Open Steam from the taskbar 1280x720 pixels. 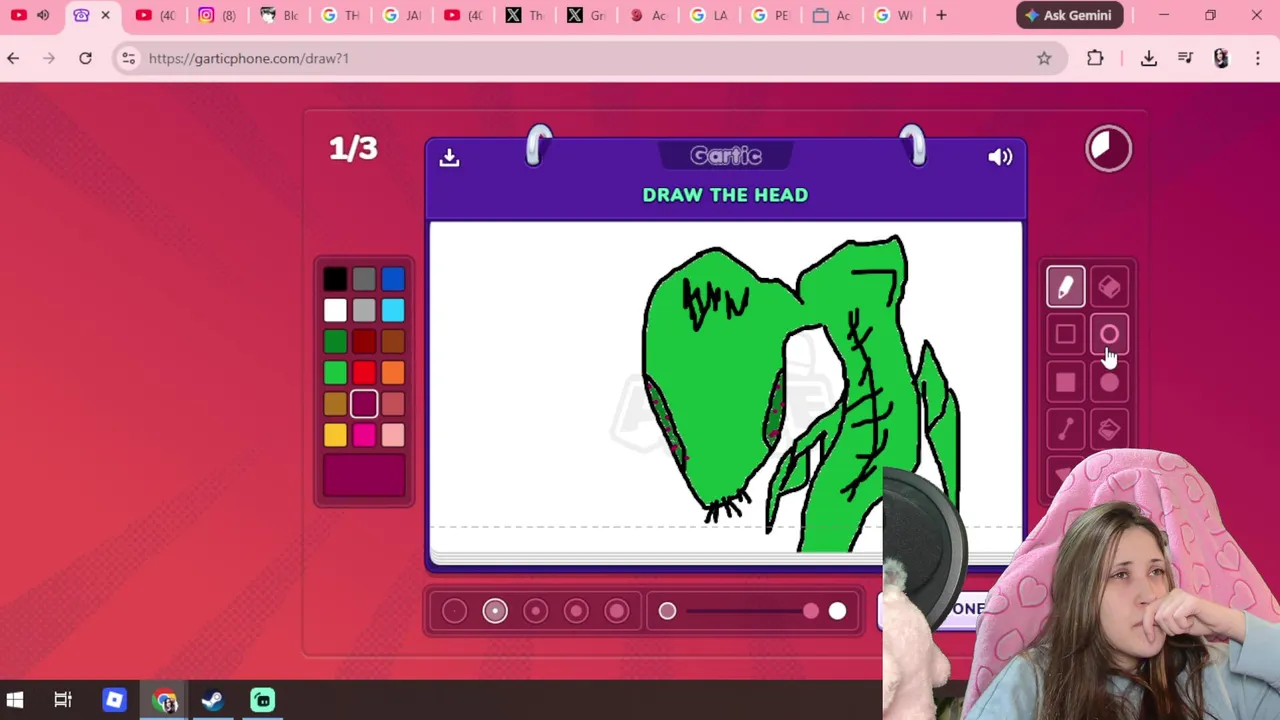(x=212, y=700)
